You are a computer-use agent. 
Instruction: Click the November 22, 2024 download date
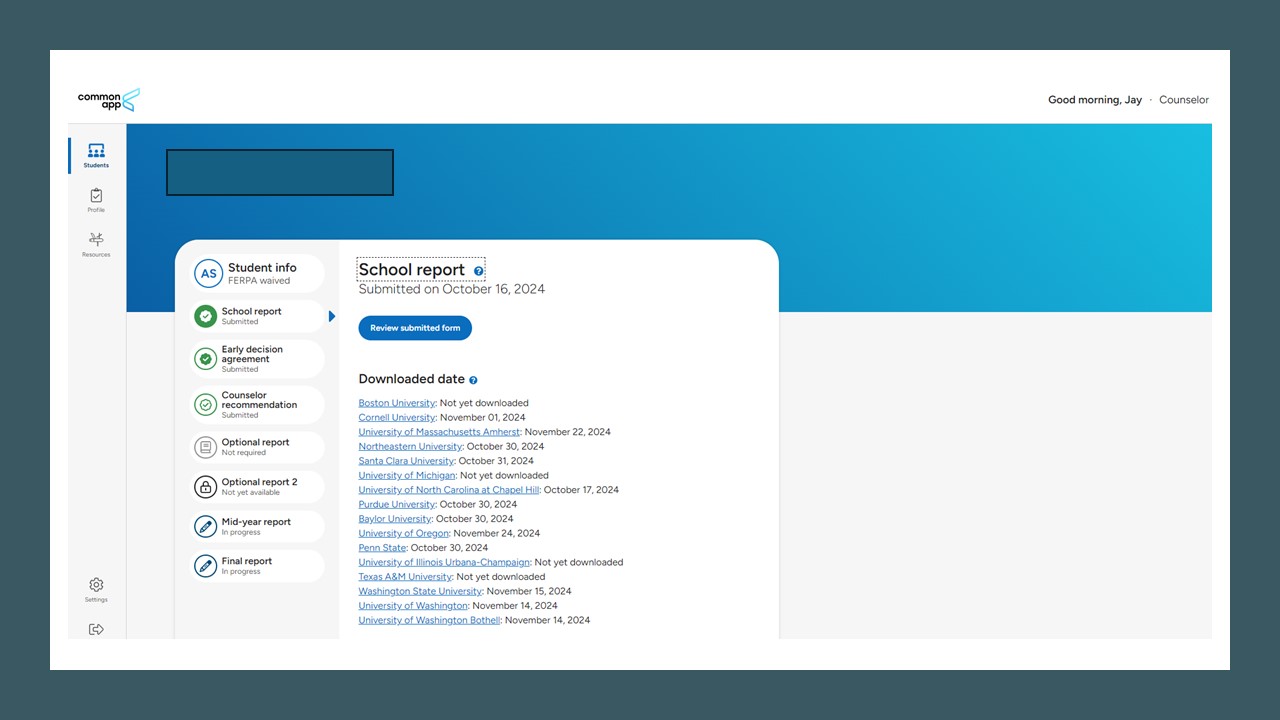click(x=568, y=432)
